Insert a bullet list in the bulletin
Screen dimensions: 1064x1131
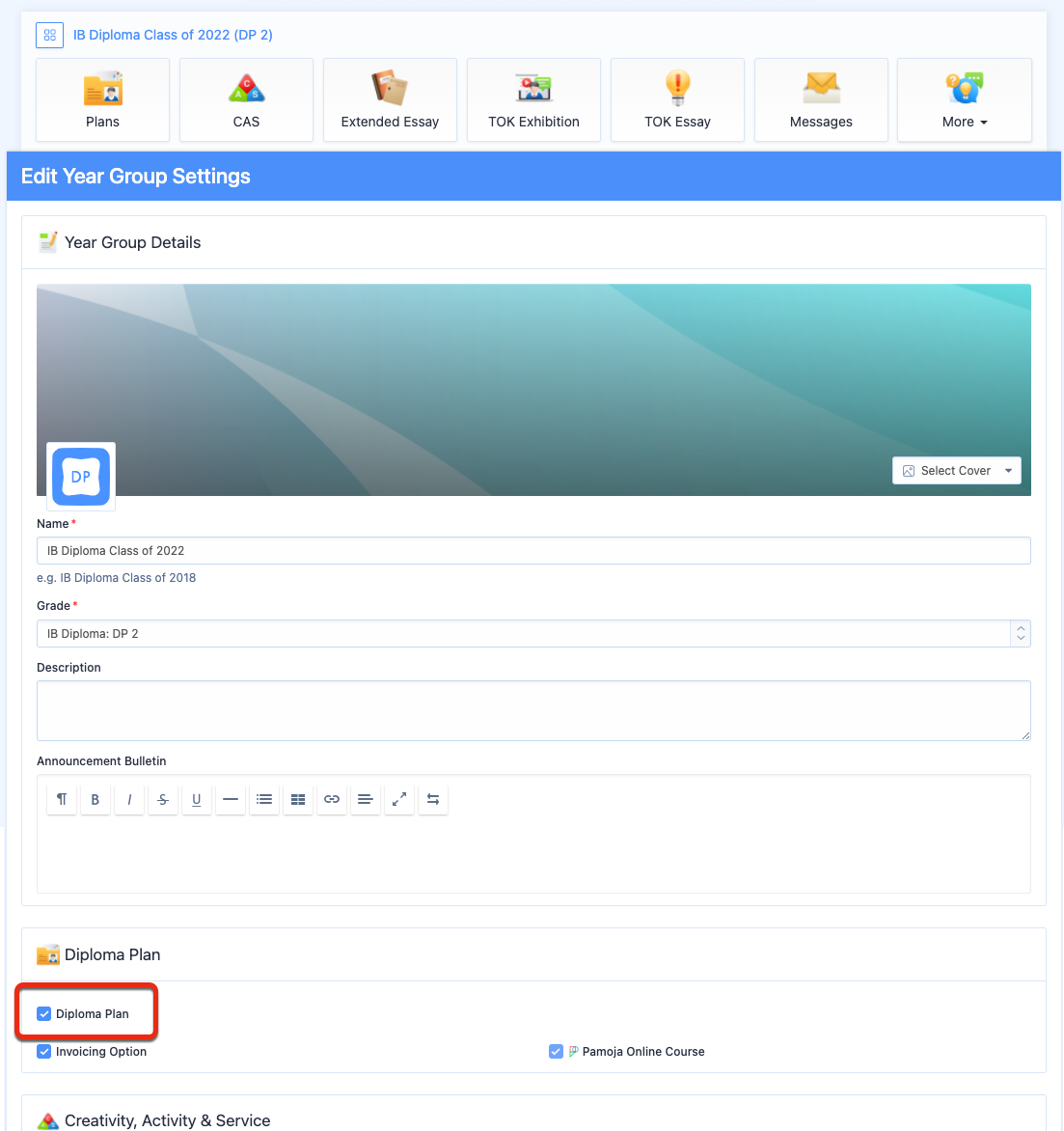[x=264, y=799]
